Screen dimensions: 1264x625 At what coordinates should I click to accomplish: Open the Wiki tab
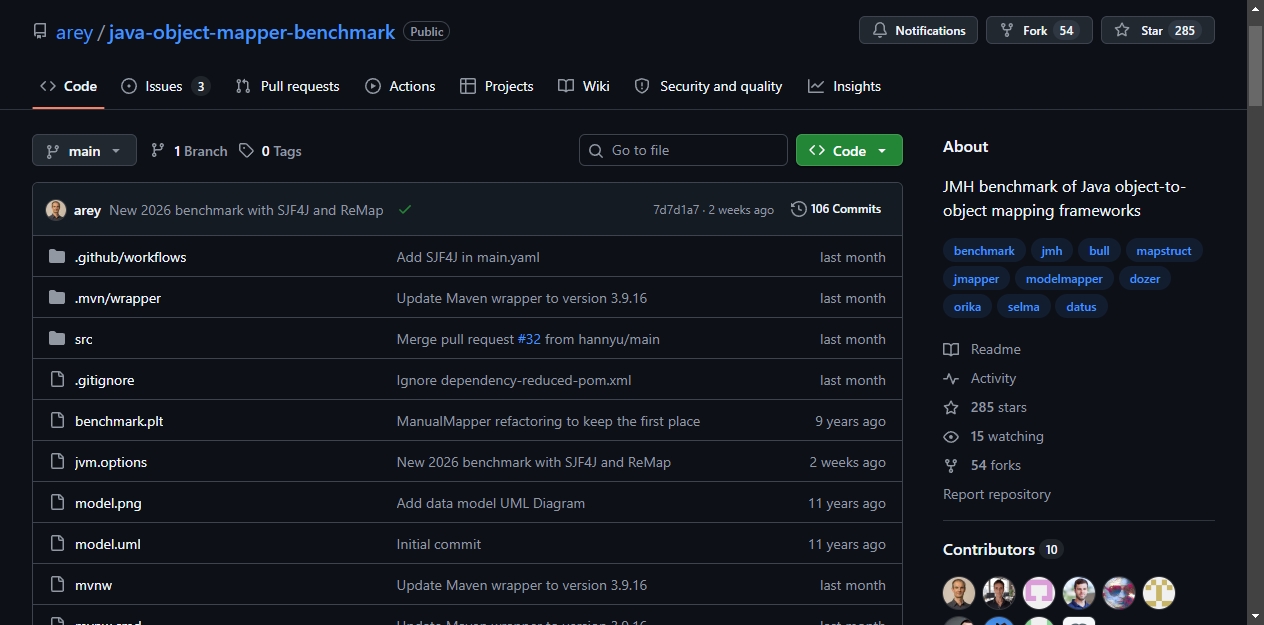(584, 86)
